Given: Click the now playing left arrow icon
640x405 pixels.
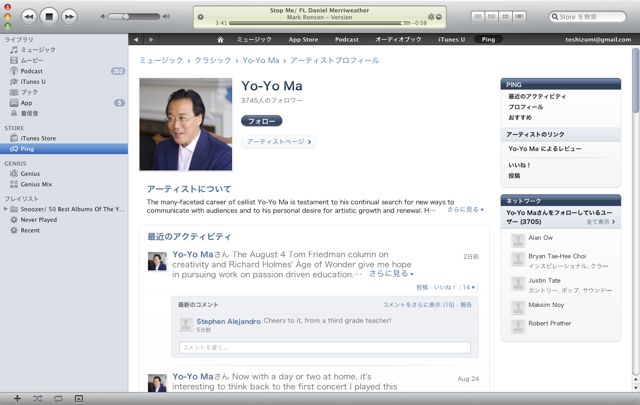Looking at the screenshot, I should (x=200, y=17).
